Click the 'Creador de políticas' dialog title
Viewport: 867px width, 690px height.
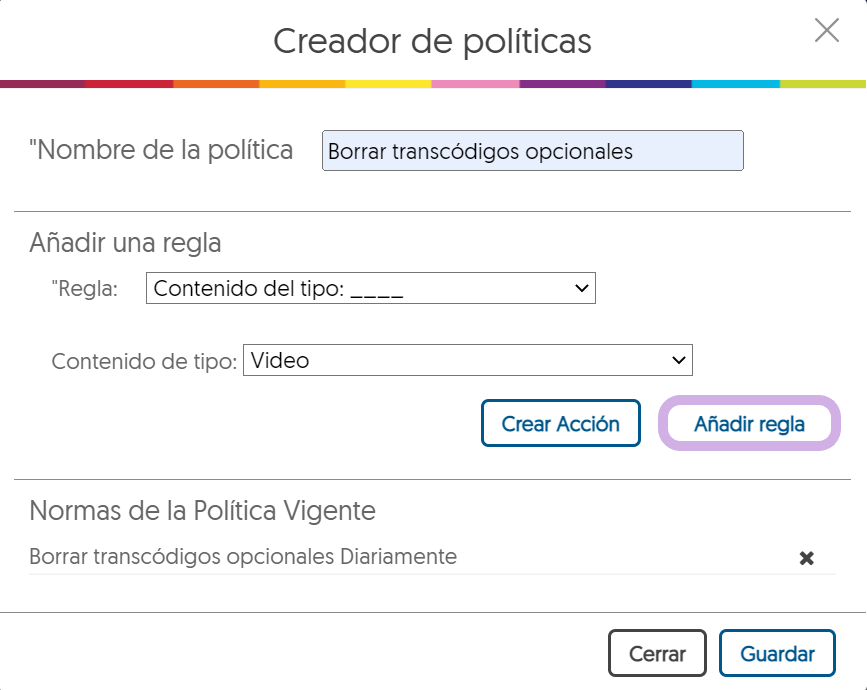pos(432,41)
